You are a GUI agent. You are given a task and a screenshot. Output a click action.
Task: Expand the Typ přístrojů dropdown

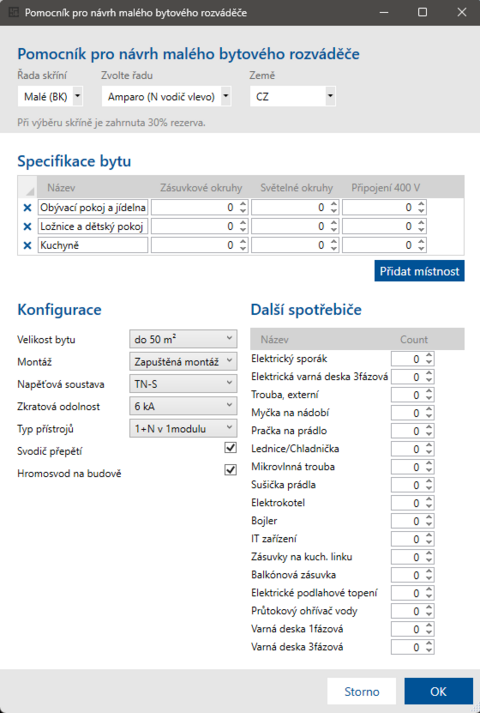point(183,428)
